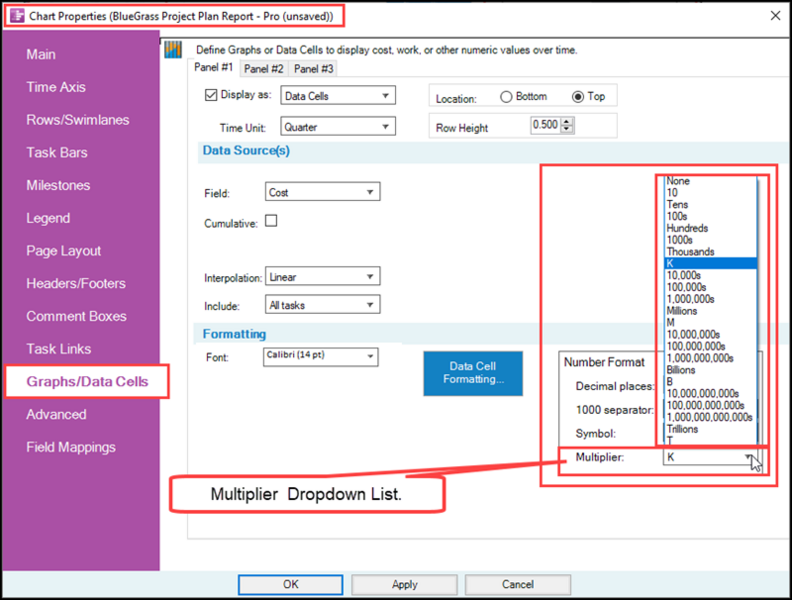Viewport: 792px width, 600px height.
Task: Choose 10 in the multiplier list
Action: click(710, 193)
